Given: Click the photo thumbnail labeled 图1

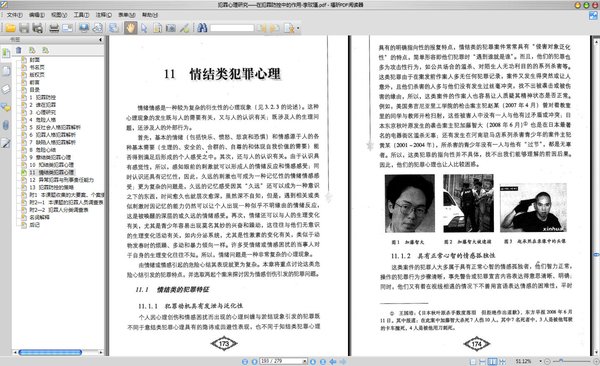Looking at the screenshot, I should click(410, 203).
